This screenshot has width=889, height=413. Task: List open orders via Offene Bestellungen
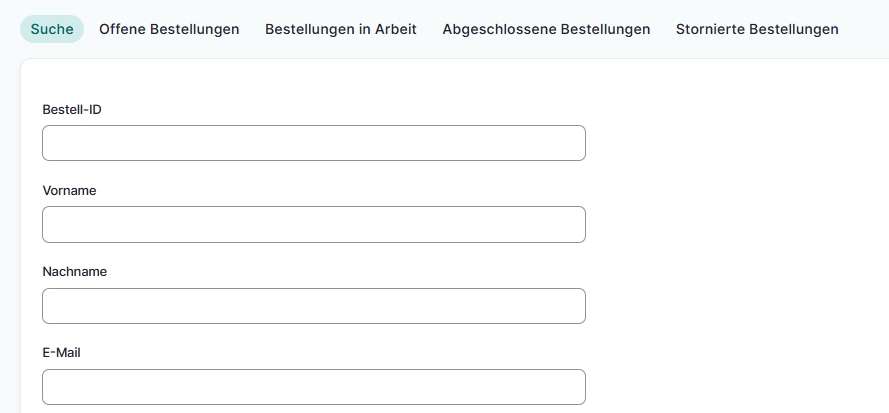tap(169, 29)
